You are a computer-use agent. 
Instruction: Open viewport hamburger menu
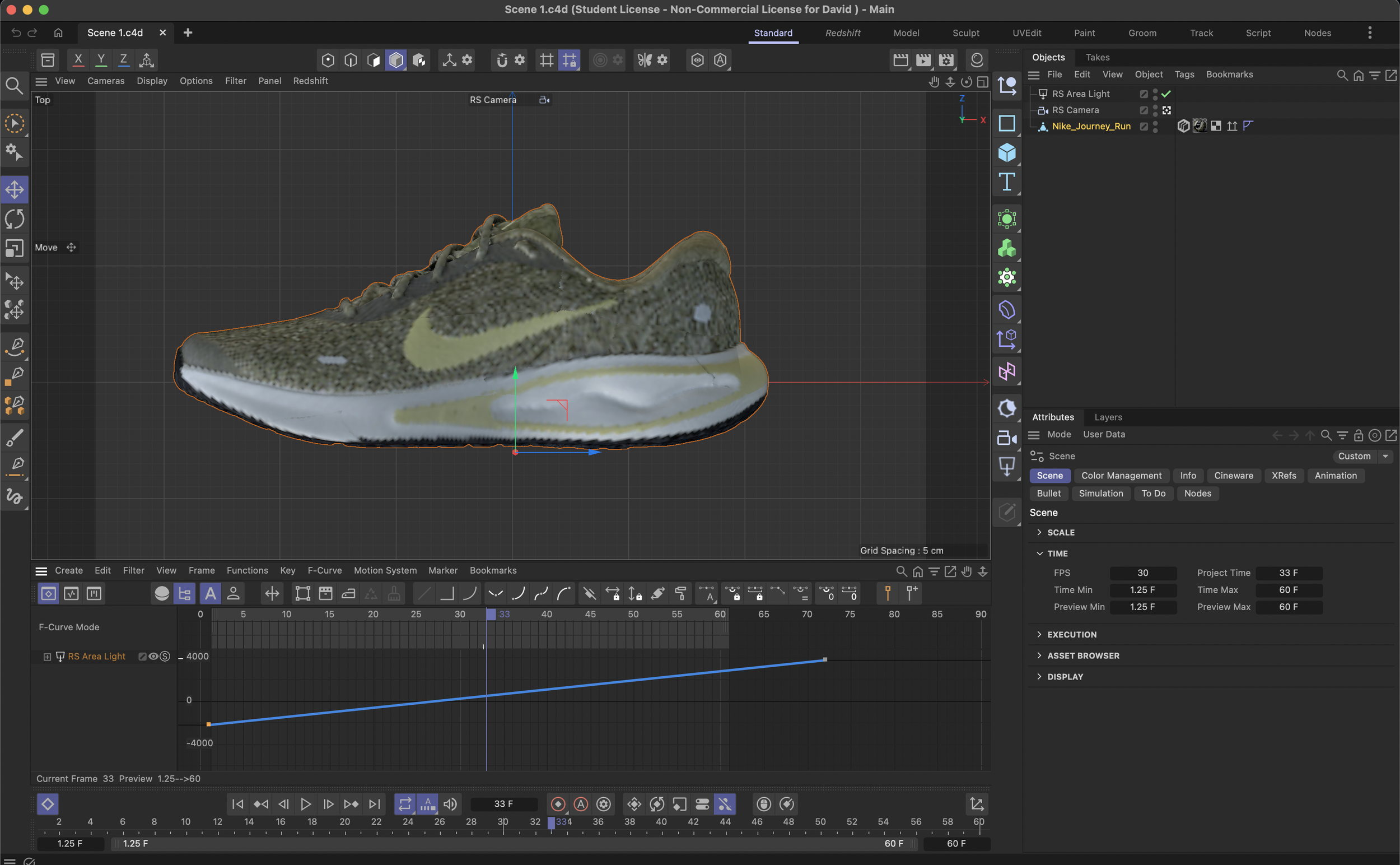(x=41, y=81)
